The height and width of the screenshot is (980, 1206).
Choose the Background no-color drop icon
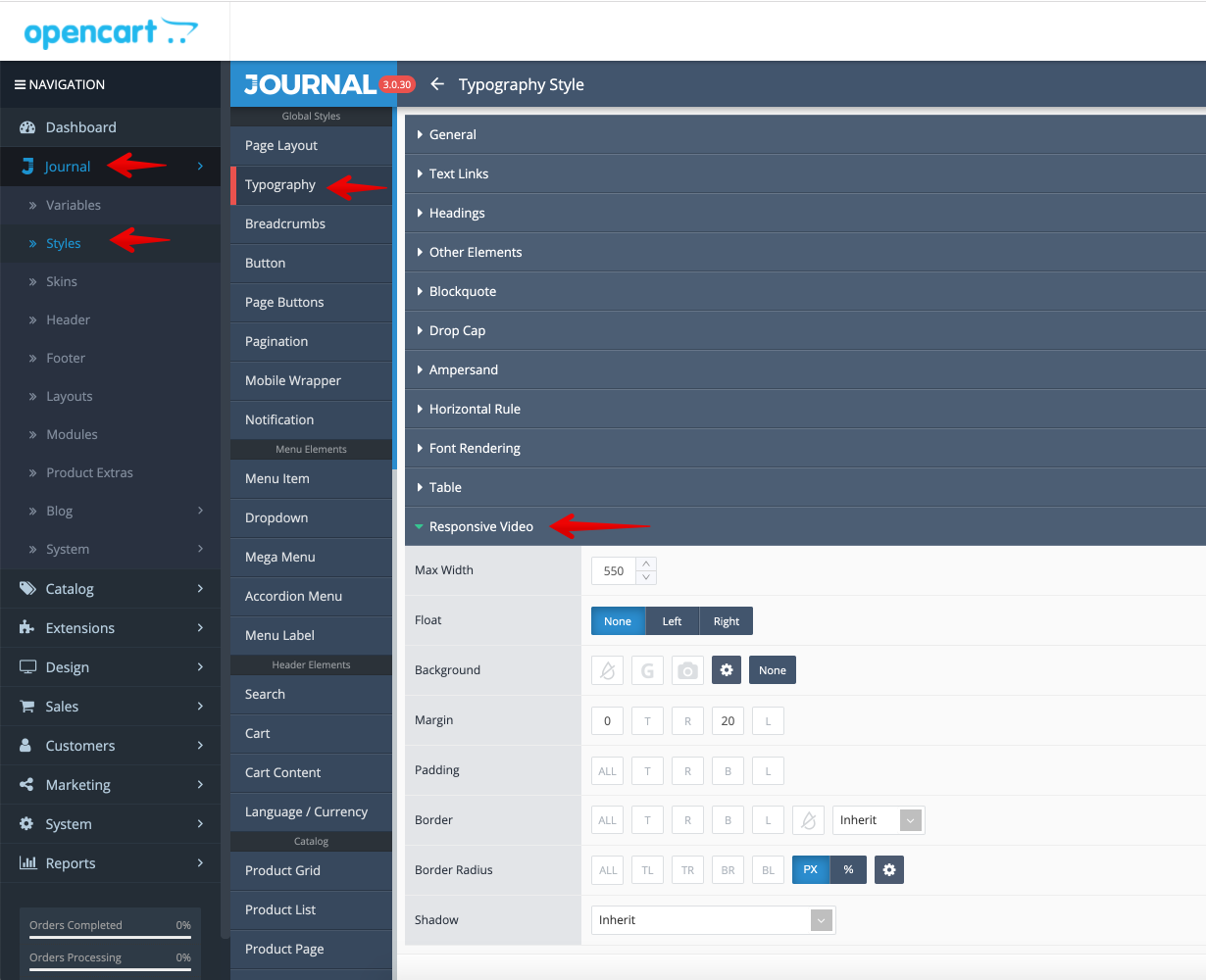(608, 670)
